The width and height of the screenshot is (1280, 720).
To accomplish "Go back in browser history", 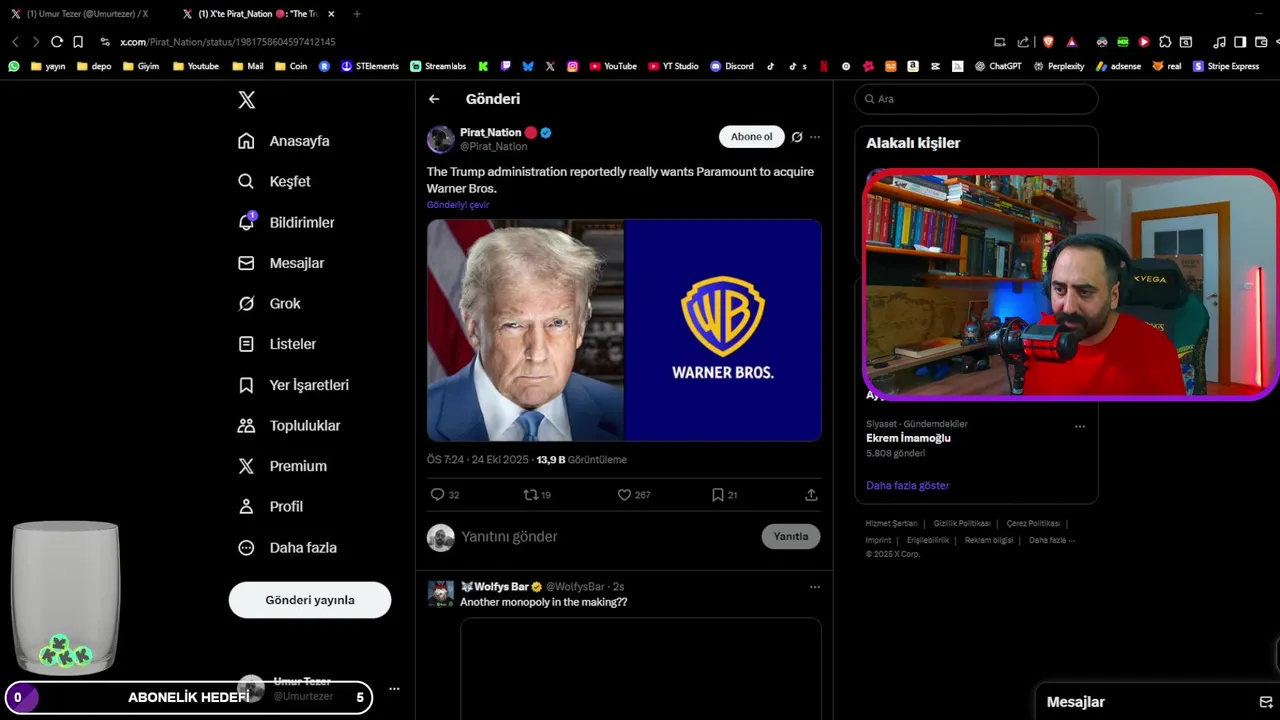I will click(x=15, y=42).
